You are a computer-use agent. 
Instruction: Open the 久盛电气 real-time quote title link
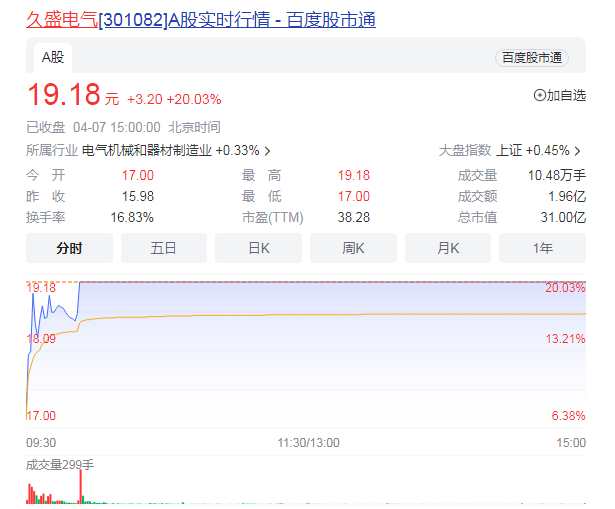pos(201,20)
